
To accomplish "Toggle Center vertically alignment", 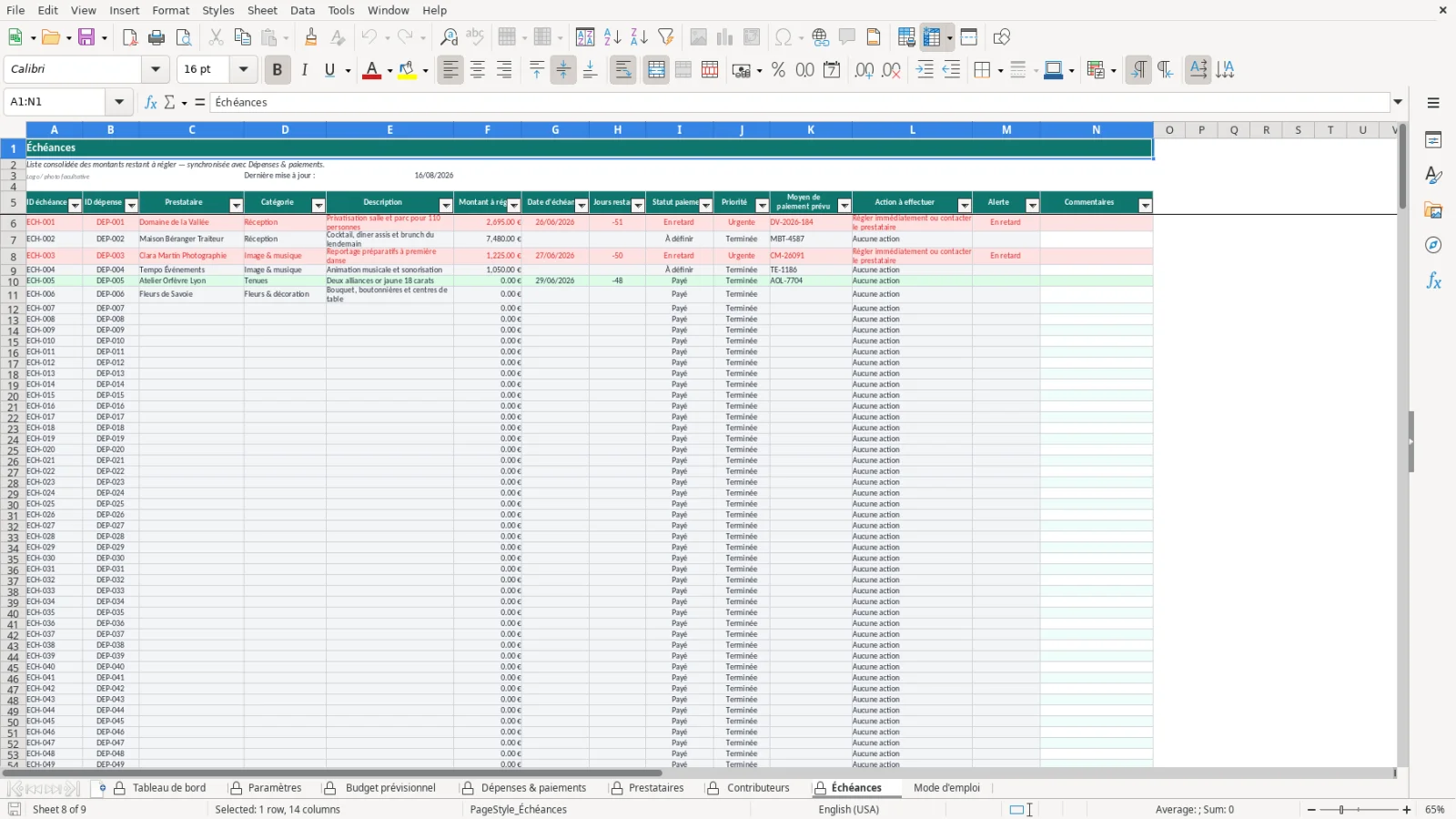I will pyautogui.click(x=563, y=70).
